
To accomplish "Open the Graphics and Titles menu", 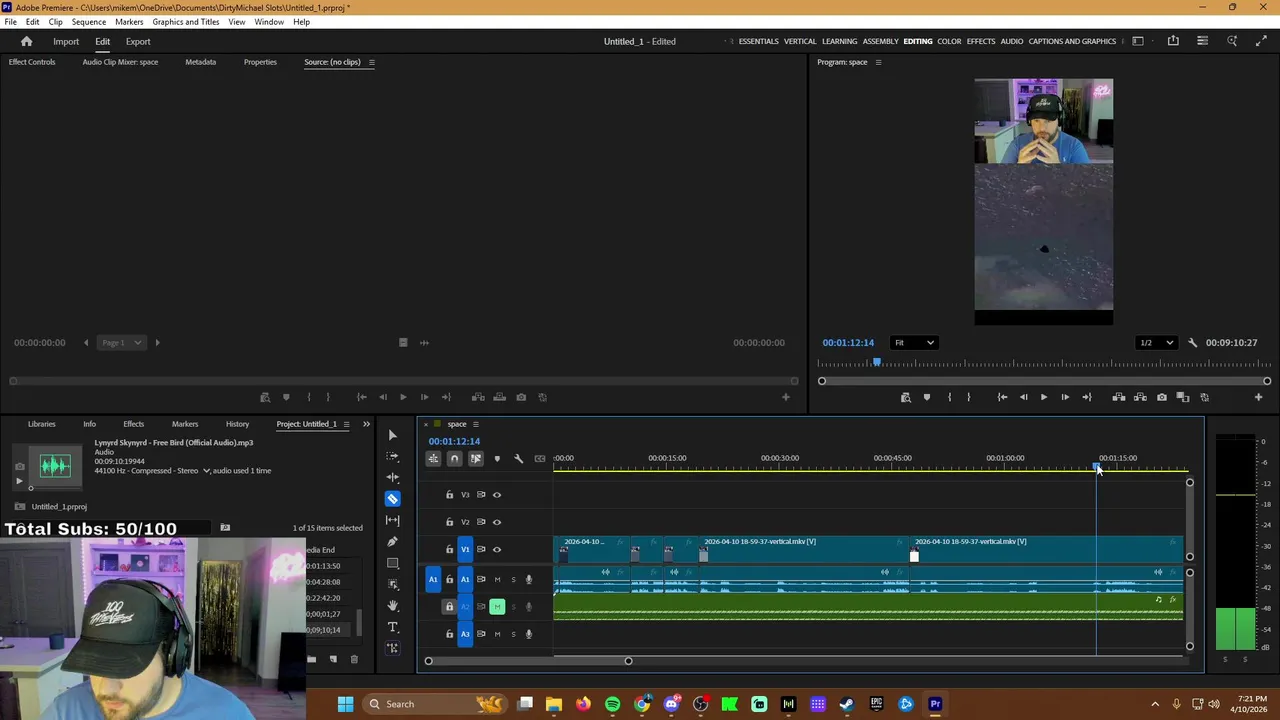I will coord(186,22).
